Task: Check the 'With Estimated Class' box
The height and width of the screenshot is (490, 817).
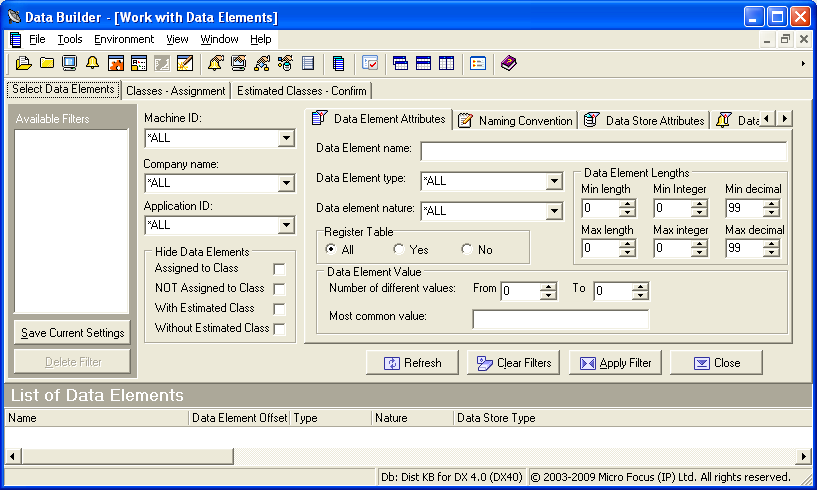Action: tap(279, 309)
